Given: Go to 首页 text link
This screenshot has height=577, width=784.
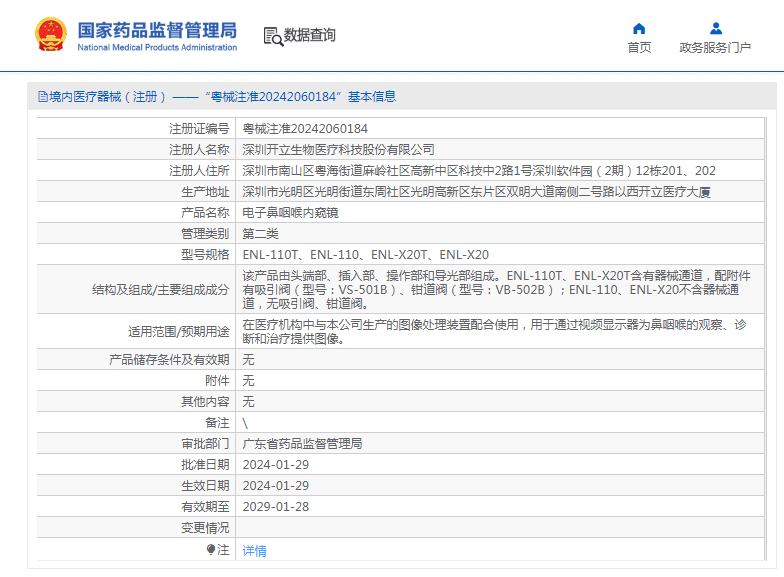Looking at the screenshot, I should pos(639,48).
